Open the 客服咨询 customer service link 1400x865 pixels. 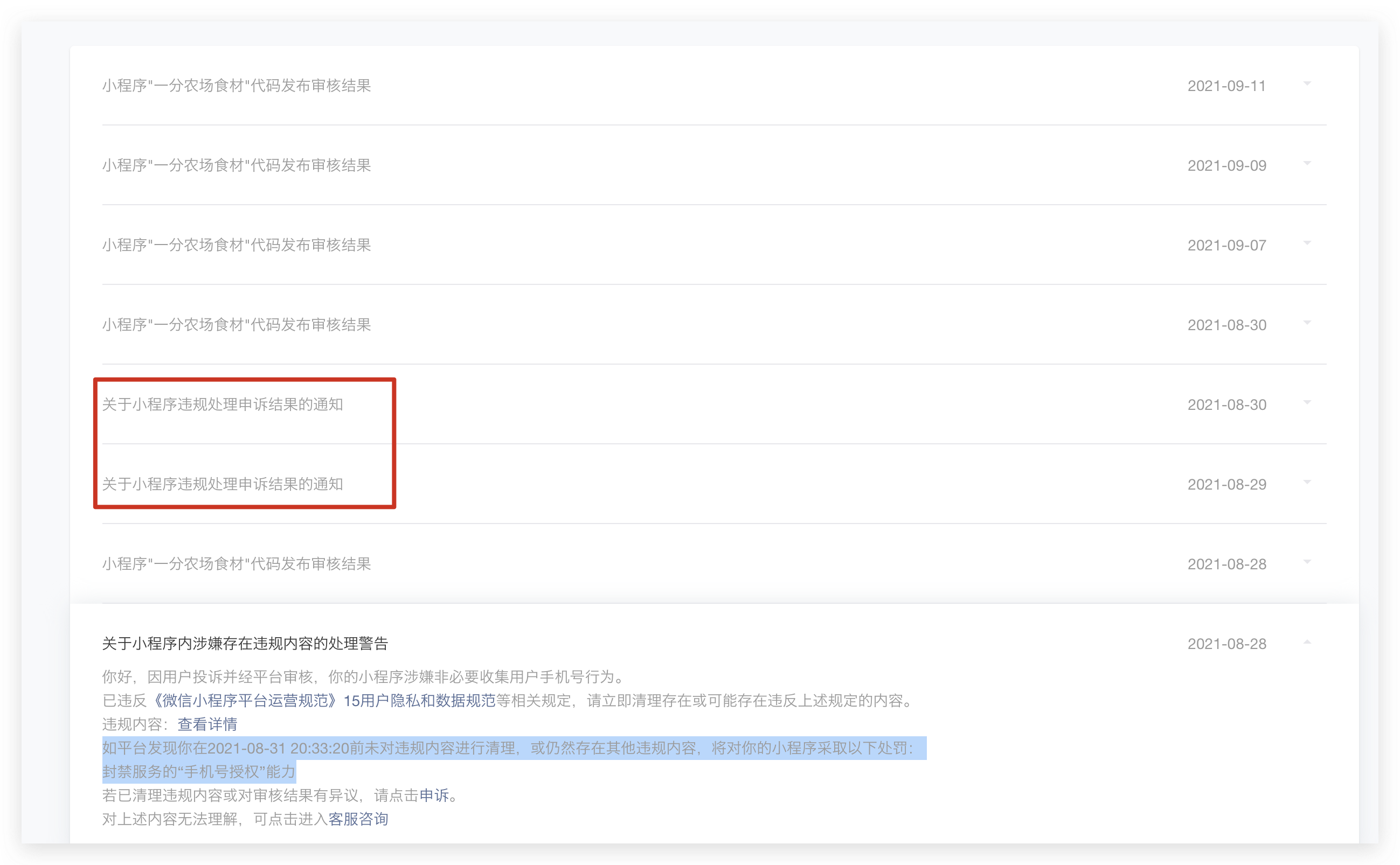point(358,819)
